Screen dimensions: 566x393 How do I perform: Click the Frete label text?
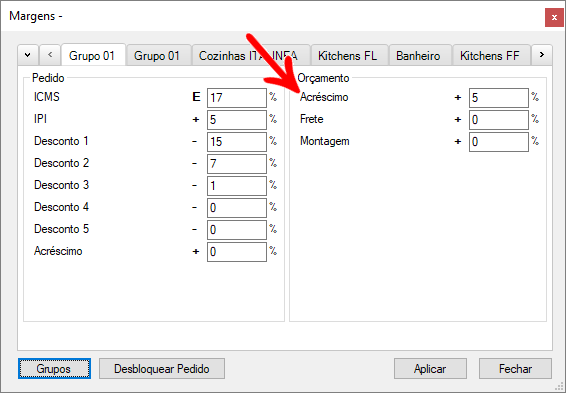(x=312, y=119)
